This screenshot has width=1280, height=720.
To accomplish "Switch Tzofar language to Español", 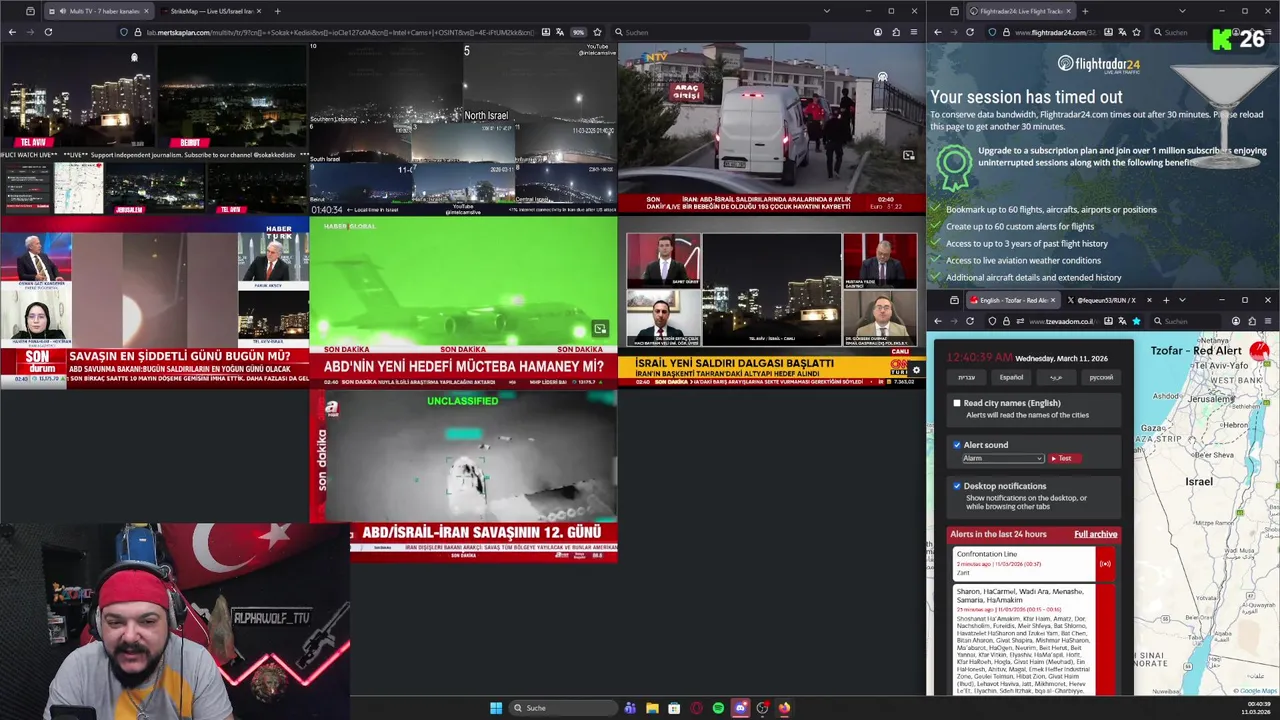I will pos(1011,377).
